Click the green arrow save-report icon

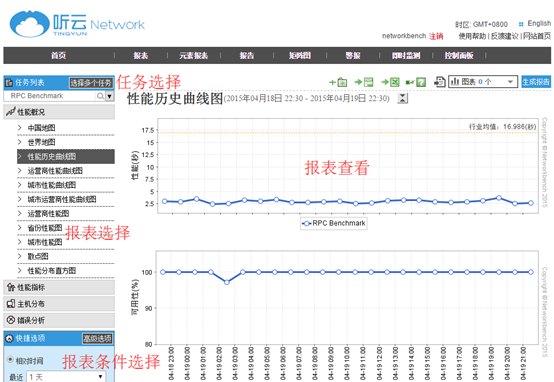pos(364,82)
